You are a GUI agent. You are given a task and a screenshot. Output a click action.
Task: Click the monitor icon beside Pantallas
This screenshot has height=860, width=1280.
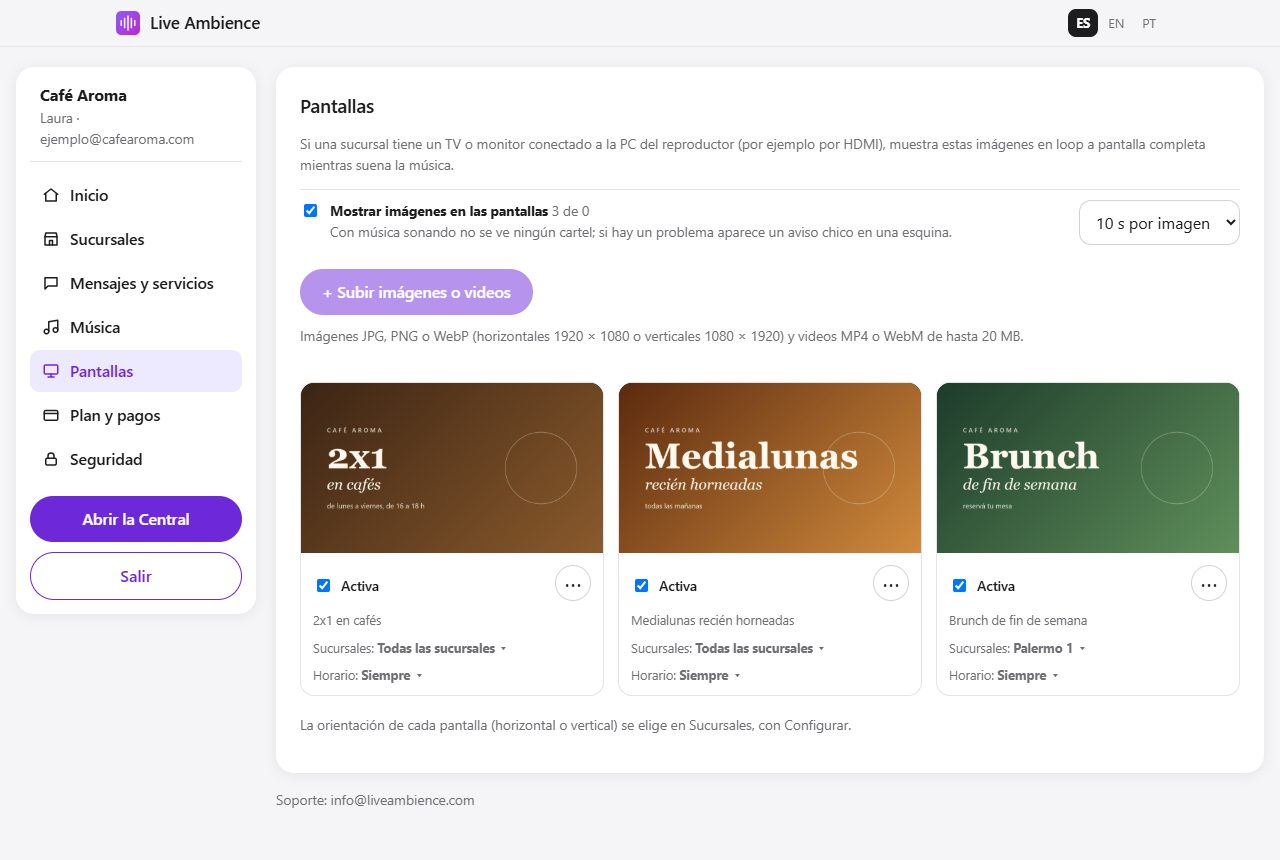pos(51,371)
